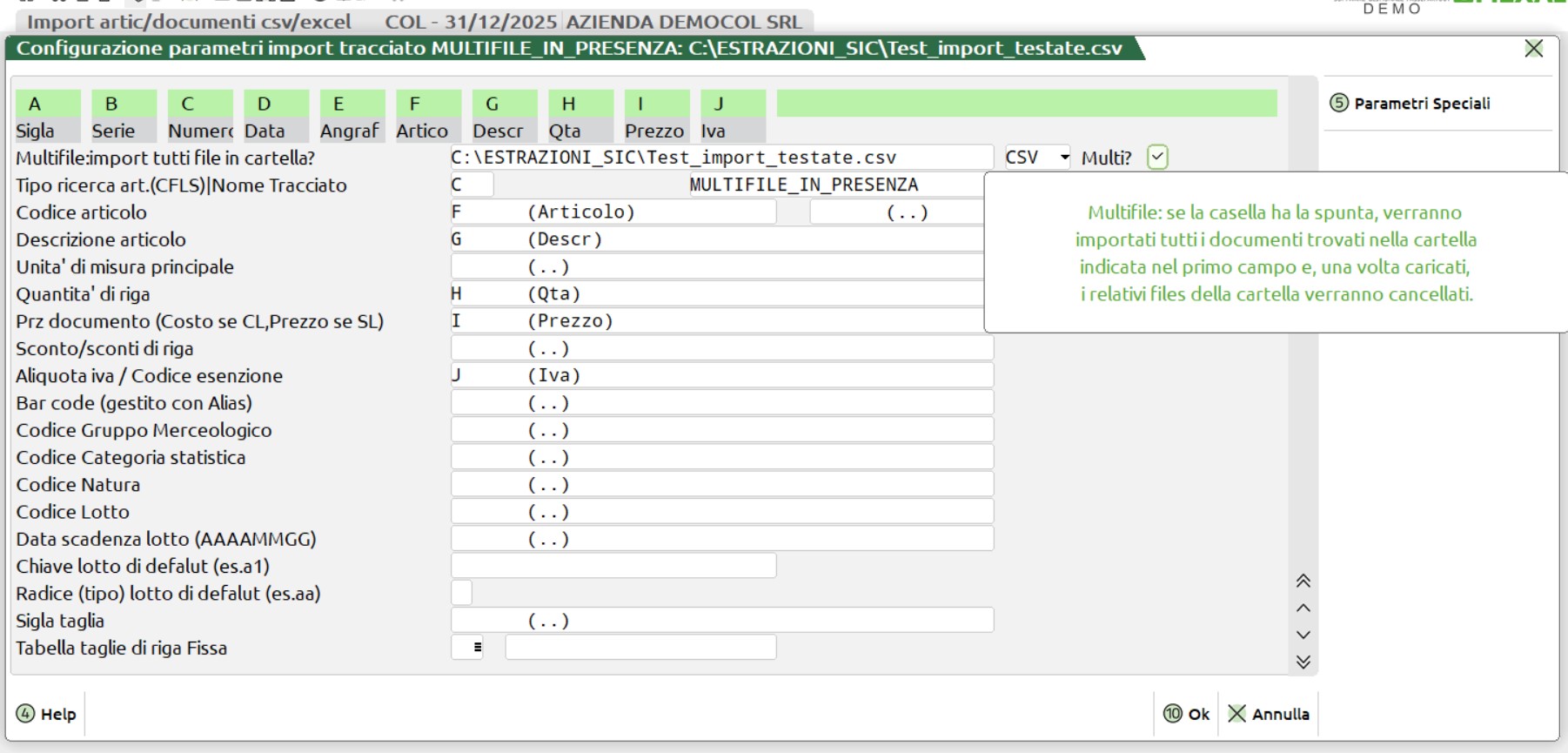This screenshot has width=1568, height=753.
Task: Select column F Artico header
Action: pyautogui.click(x=428, y=116)
